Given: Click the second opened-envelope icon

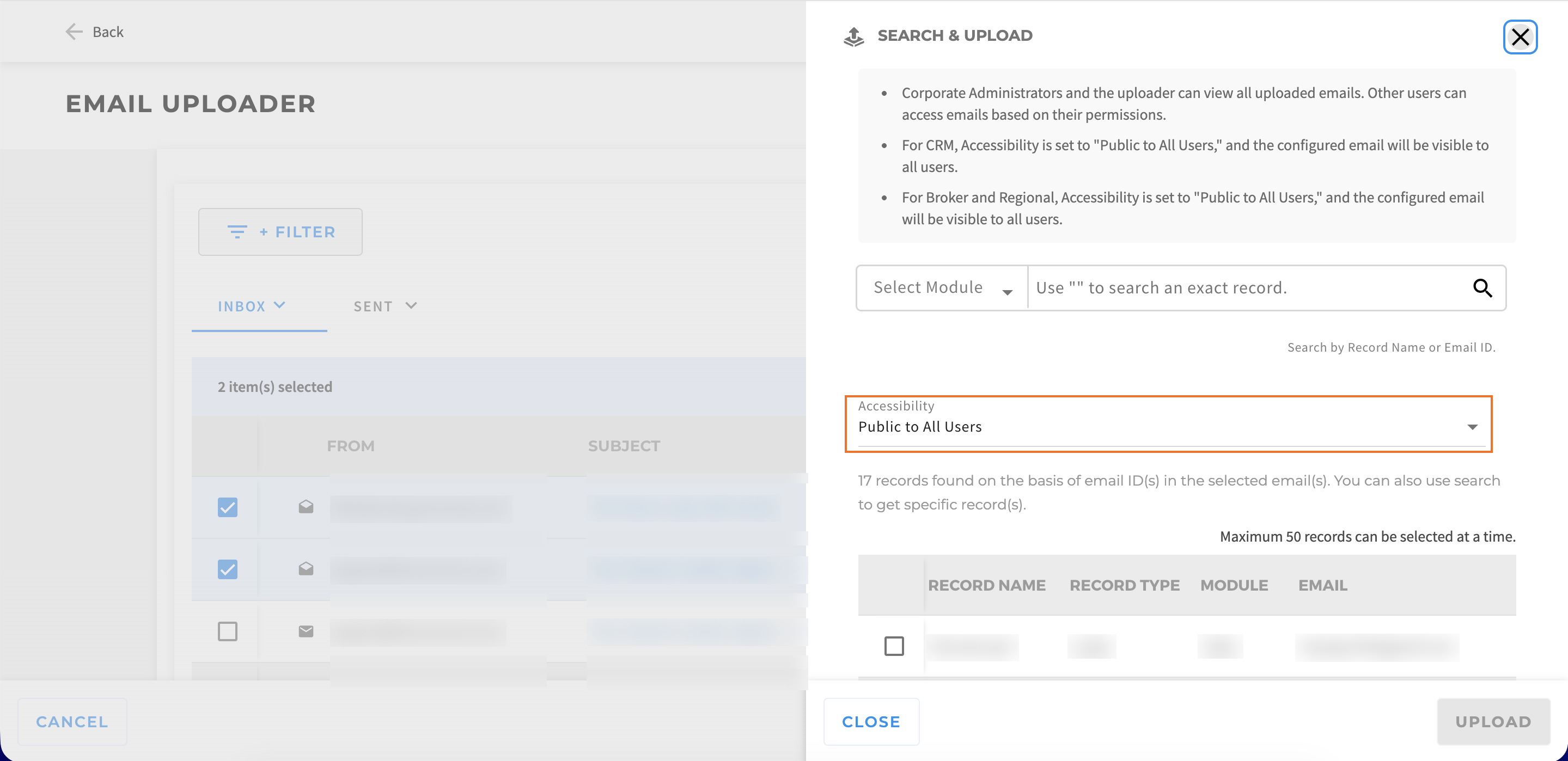Looking at the screenshot, I should tap(306, 568).
